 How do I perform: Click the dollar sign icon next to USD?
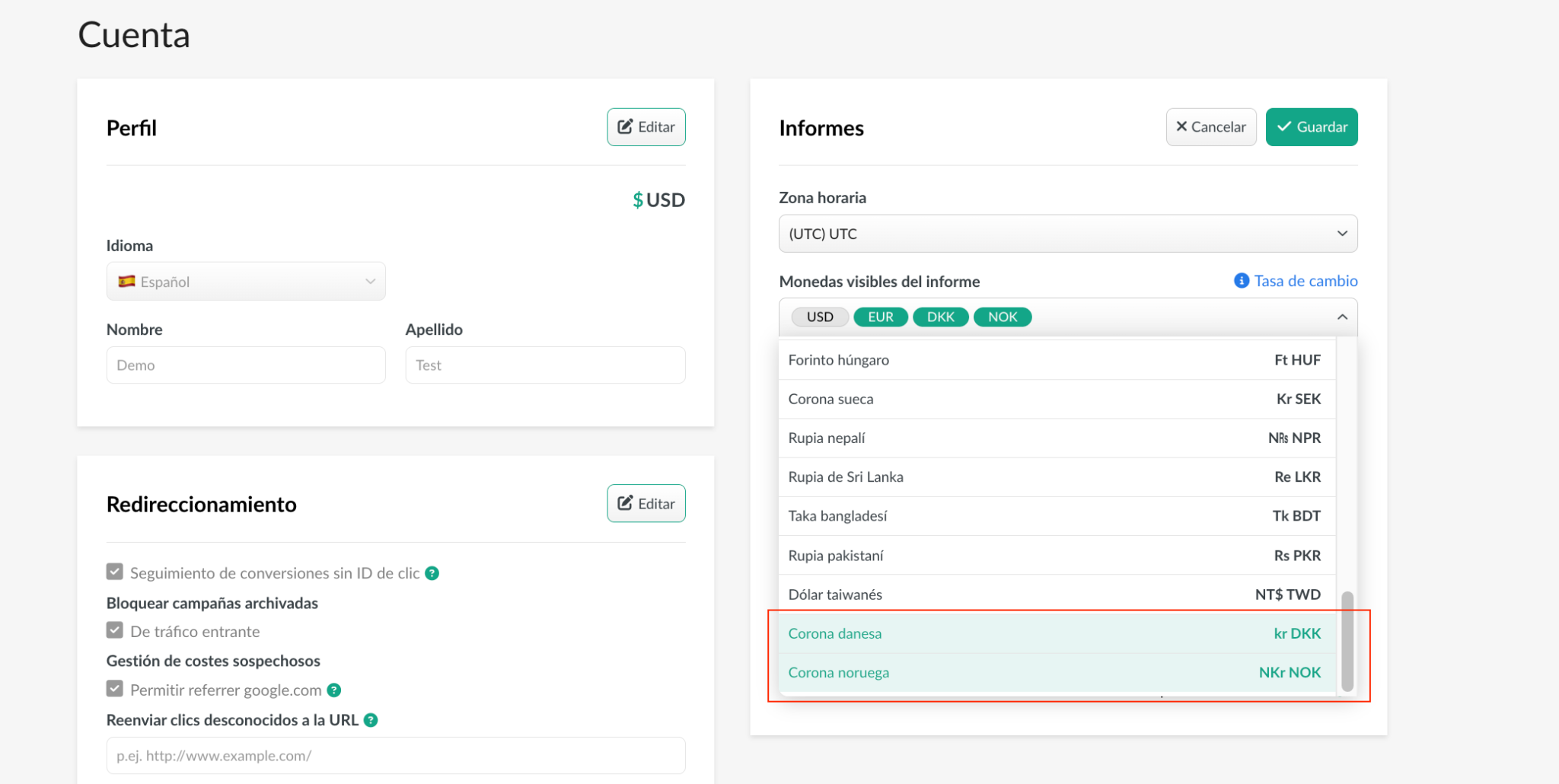pyautogui.click(x=637, y=199)
